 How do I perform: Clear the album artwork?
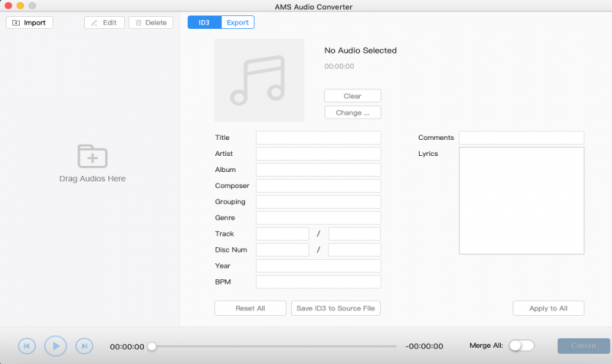352,96
